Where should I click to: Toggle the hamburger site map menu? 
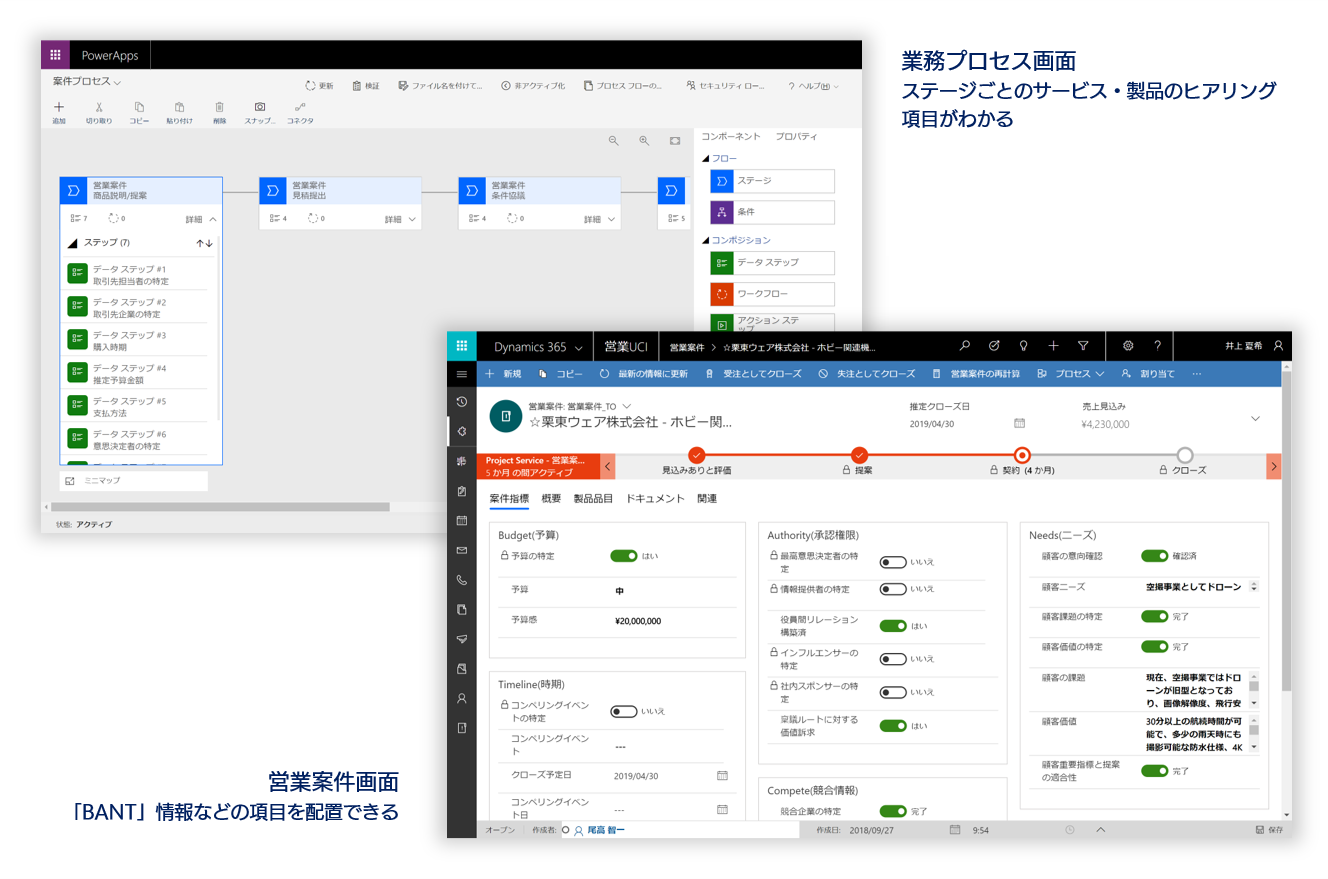pyautogui.click(x=461, y=373)
